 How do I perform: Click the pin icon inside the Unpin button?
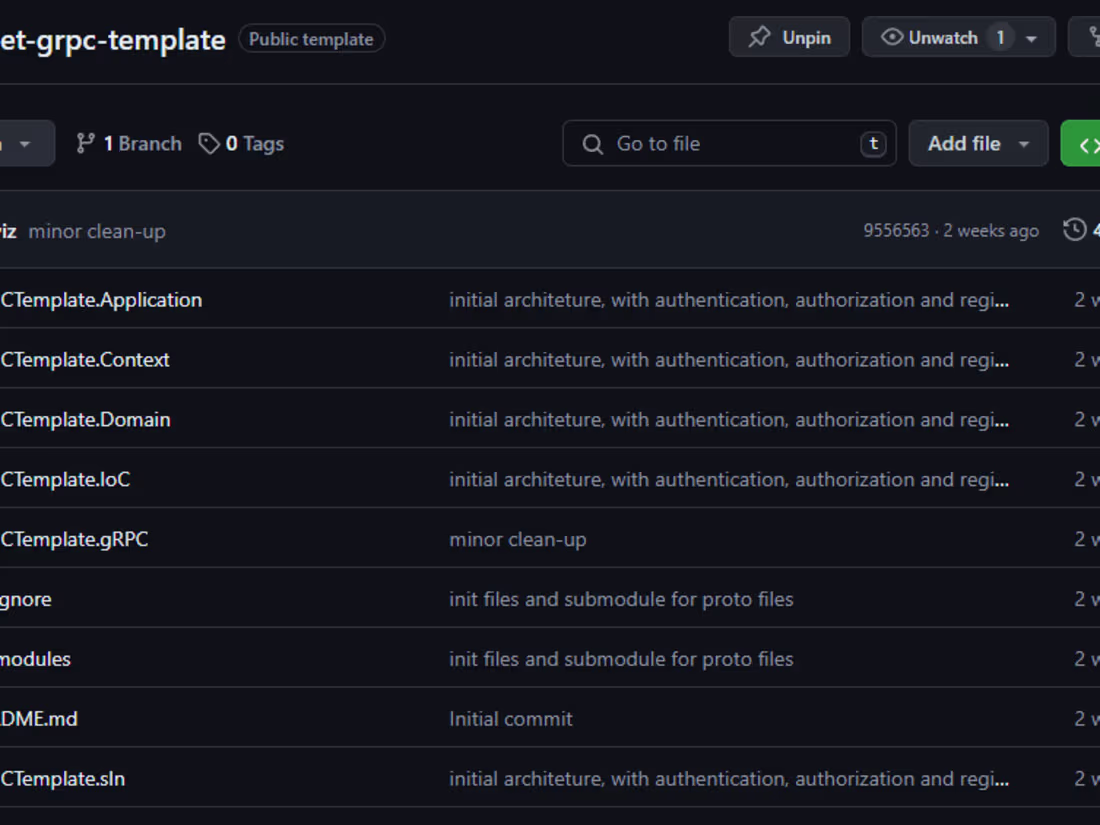(759, 36)
